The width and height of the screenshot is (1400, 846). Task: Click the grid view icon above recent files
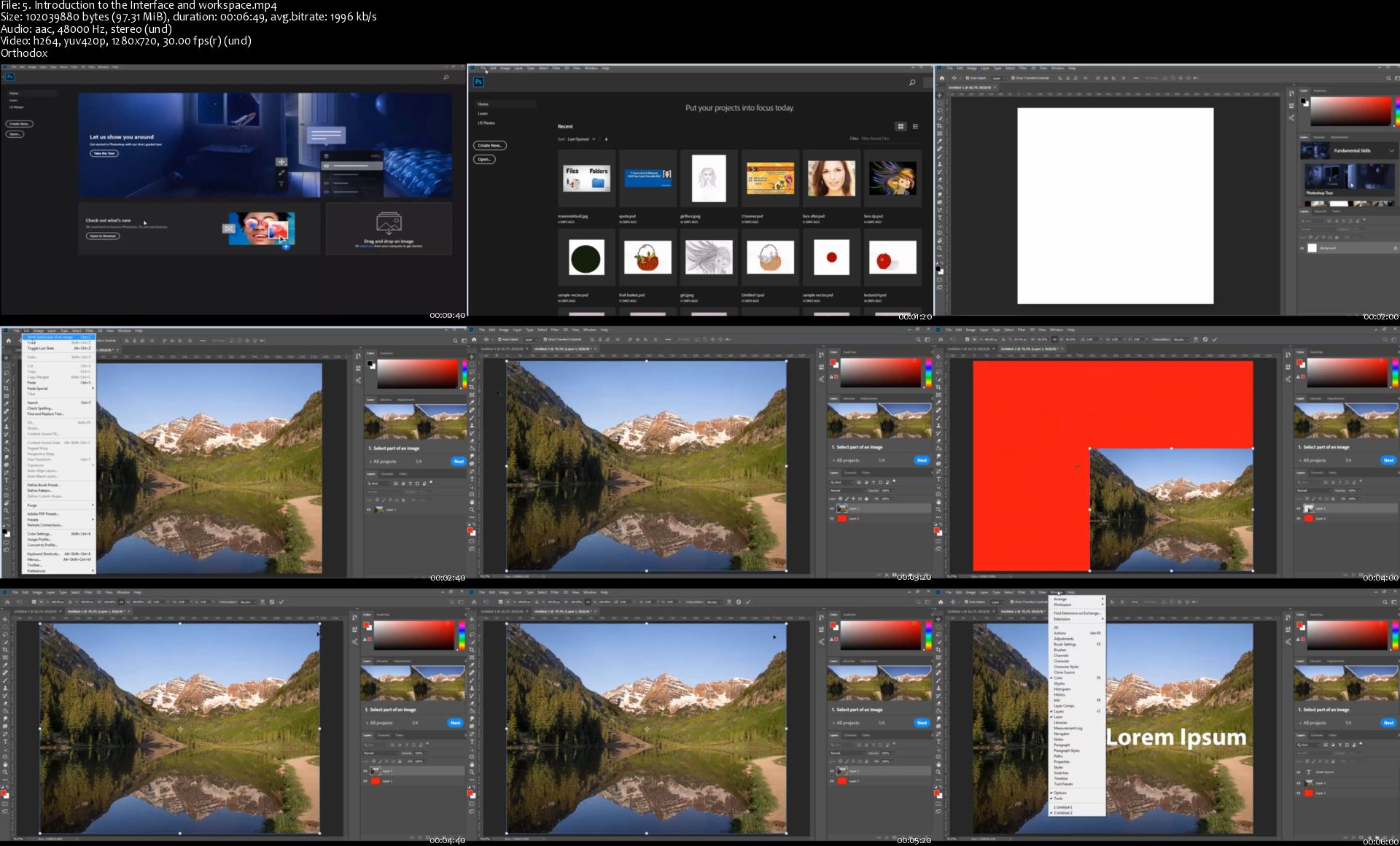pyautogui.click(x=901, y=126)
